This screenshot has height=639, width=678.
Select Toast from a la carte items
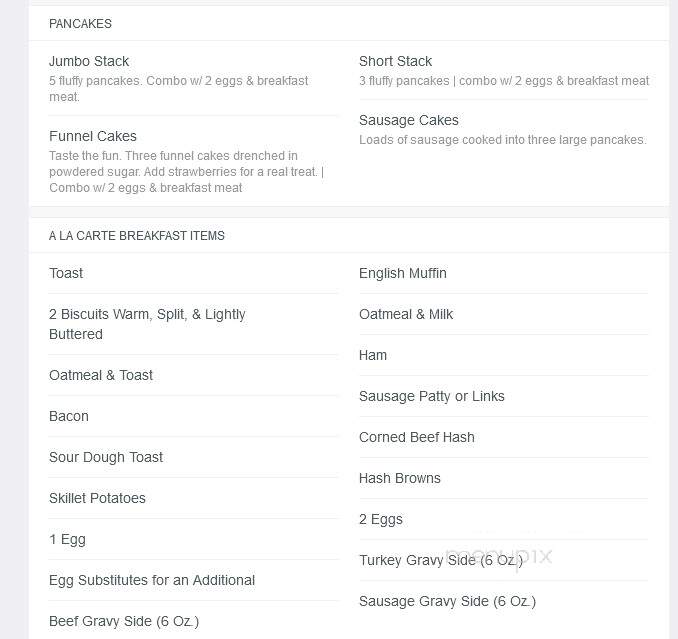(66, 273)
